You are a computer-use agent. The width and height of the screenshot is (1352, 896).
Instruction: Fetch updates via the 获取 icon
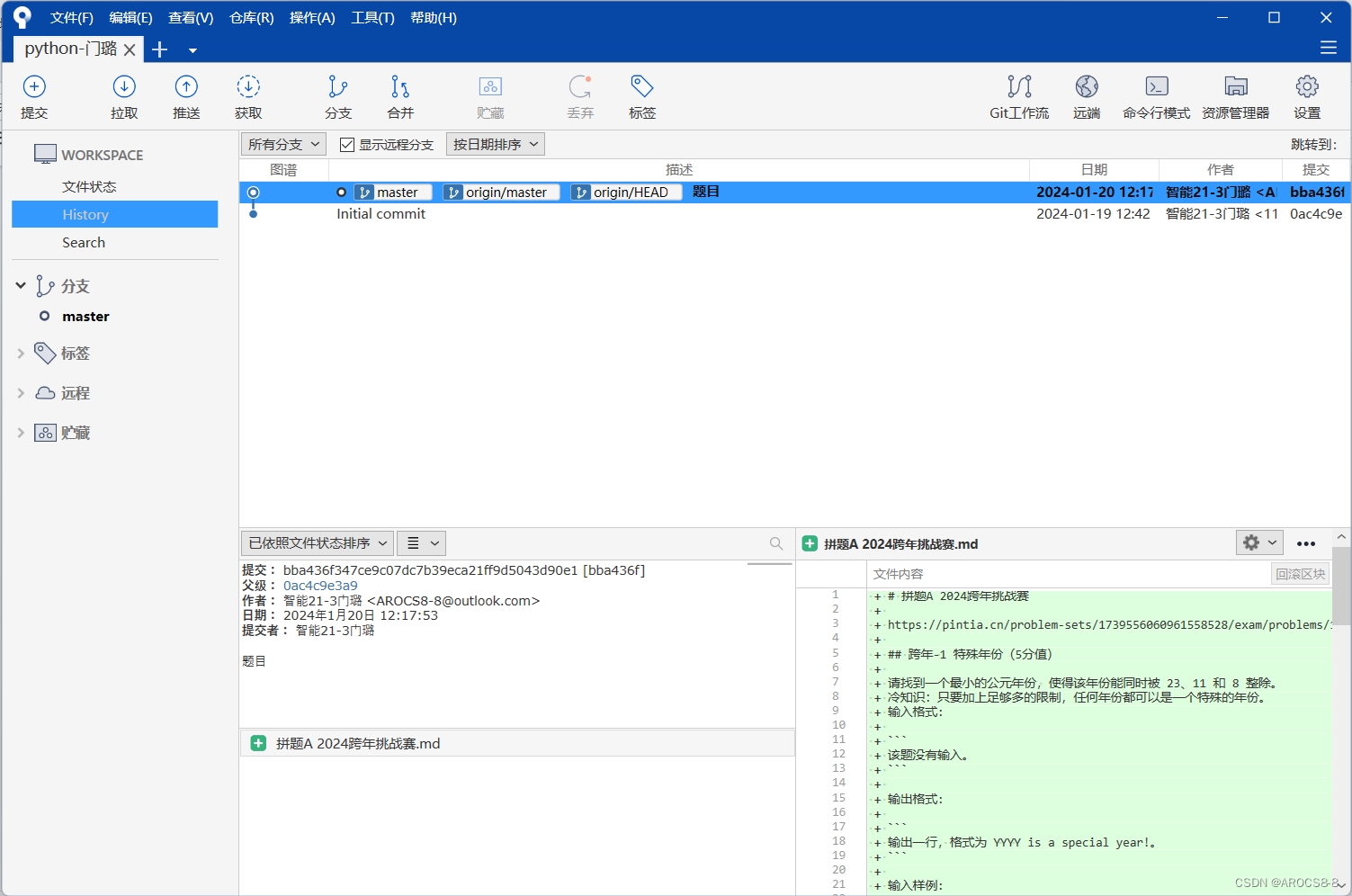(247, 96)
